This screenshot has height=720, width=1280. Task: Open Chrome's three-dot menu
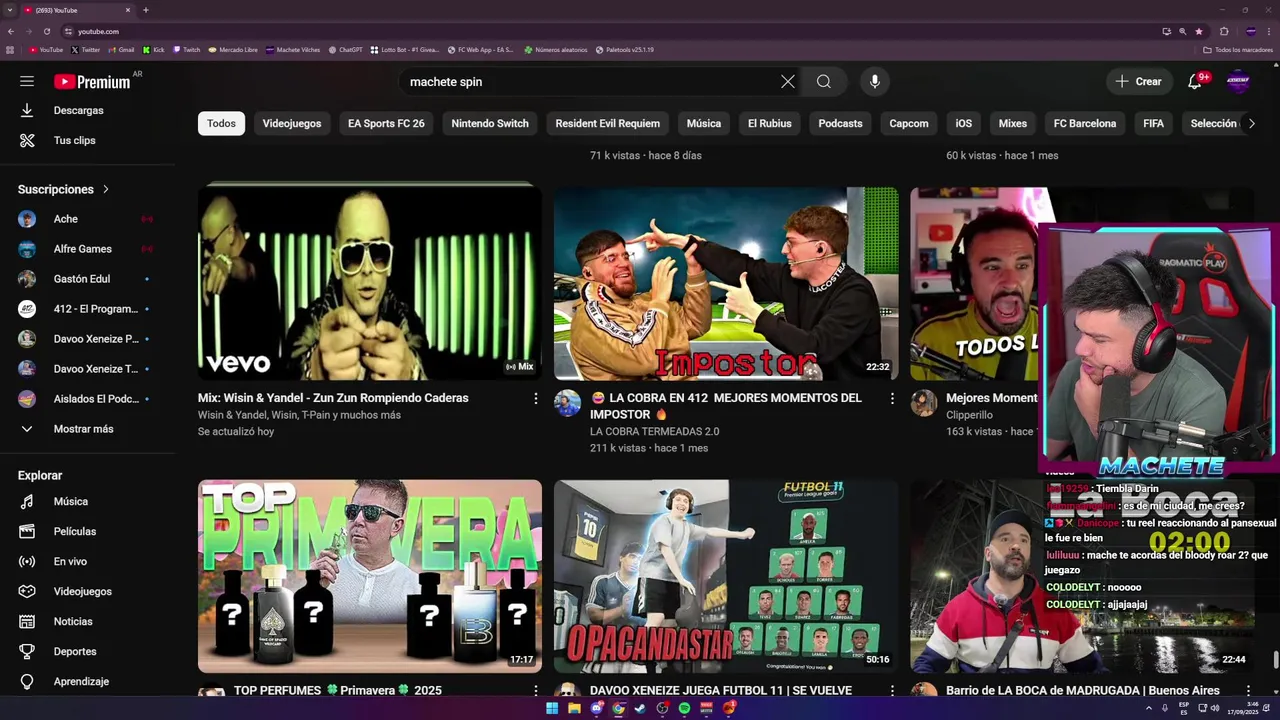1269,31
